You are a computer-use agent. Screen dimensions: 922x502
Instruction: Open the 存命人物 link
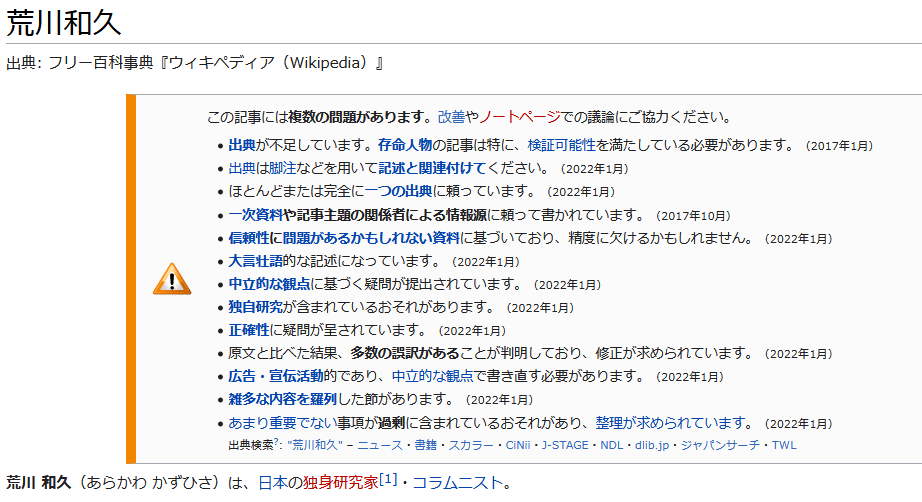point(405,145)
